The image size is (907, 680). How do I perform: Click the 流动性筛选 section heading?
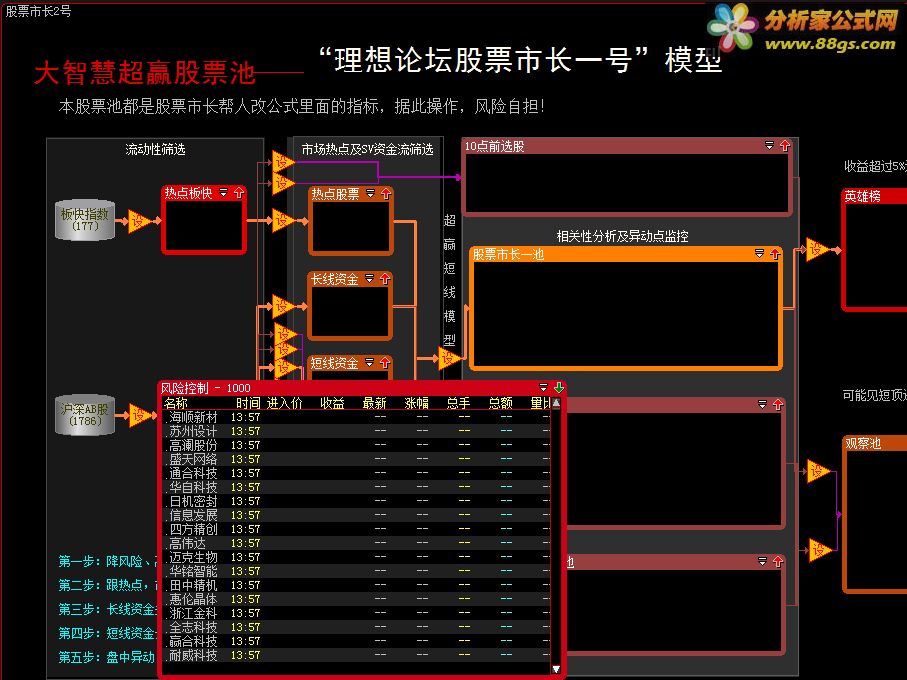pyautogui.click(x=155, y=149)
